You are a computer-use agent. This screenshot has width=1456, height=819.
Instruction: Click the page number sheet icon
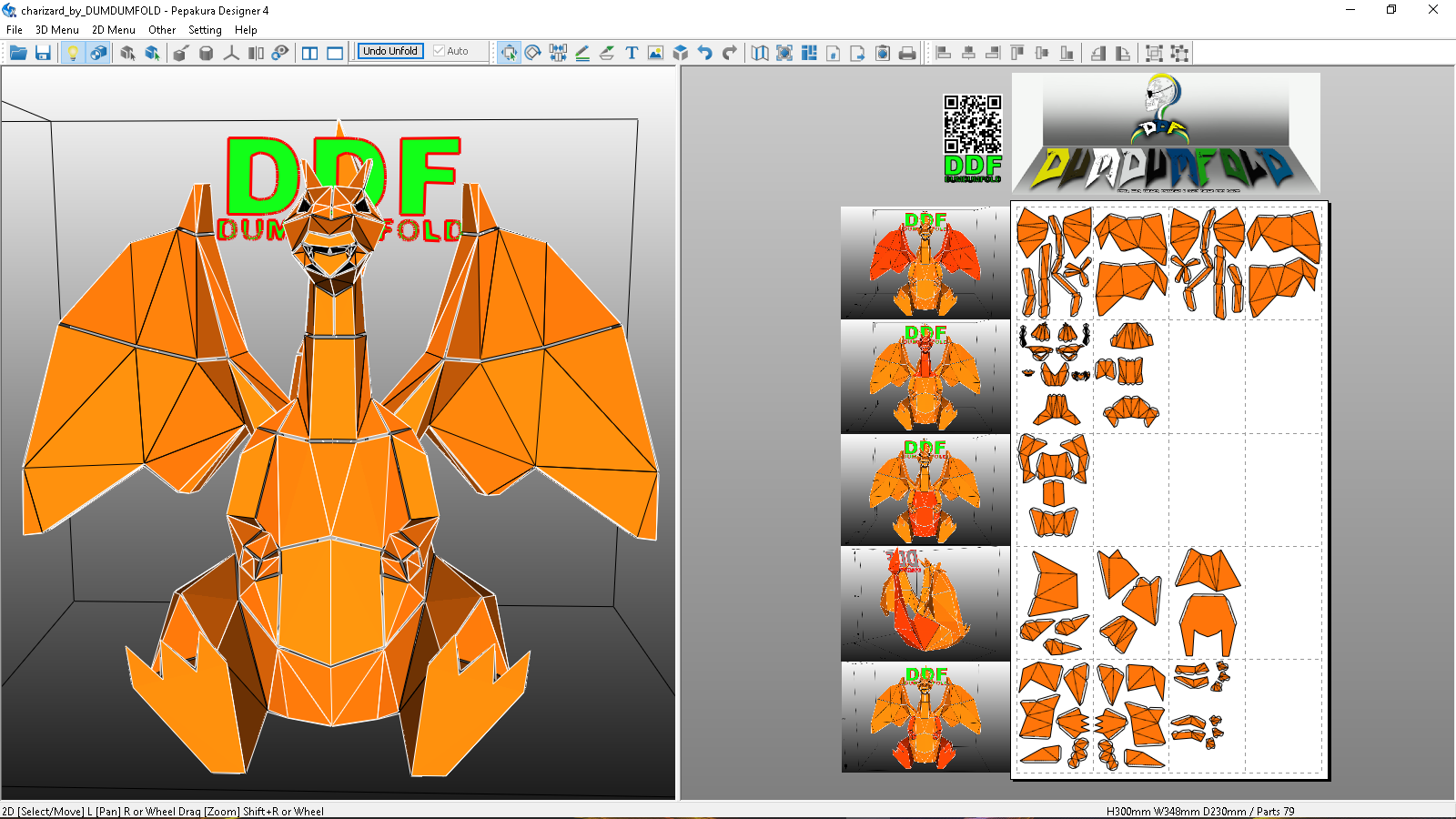[x=834, y=53]
